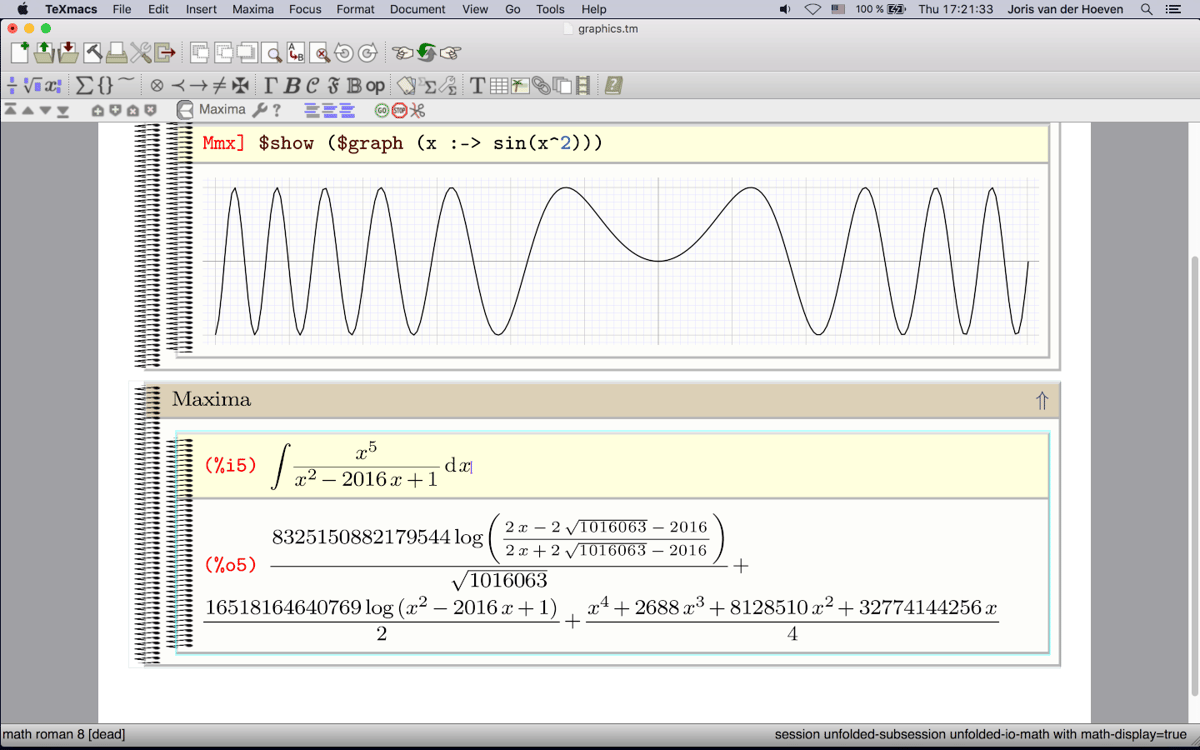Click the green GO evaluate icon

click(381, 110)
